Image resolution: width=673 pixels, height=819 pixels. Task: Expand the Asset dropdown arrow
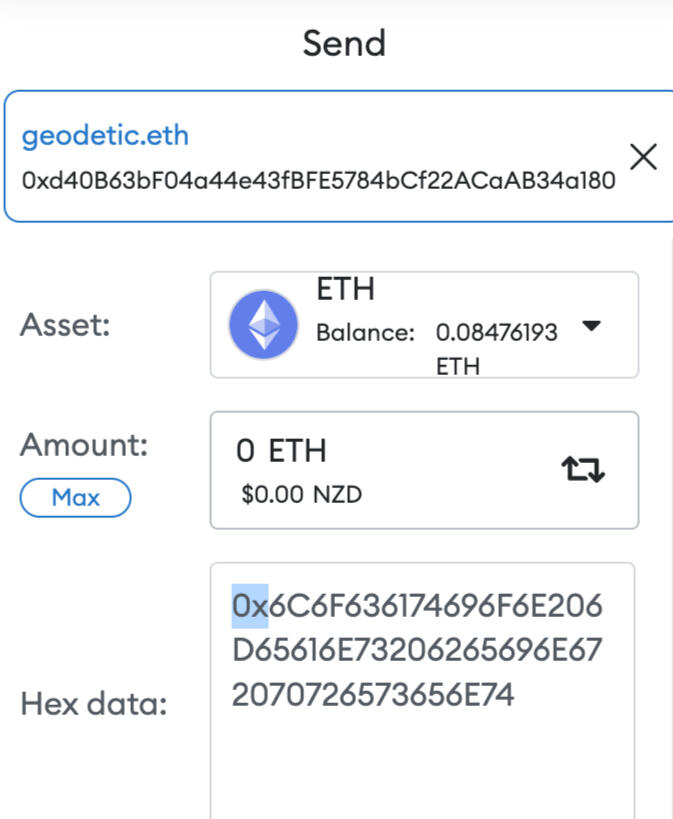point(591,326)
